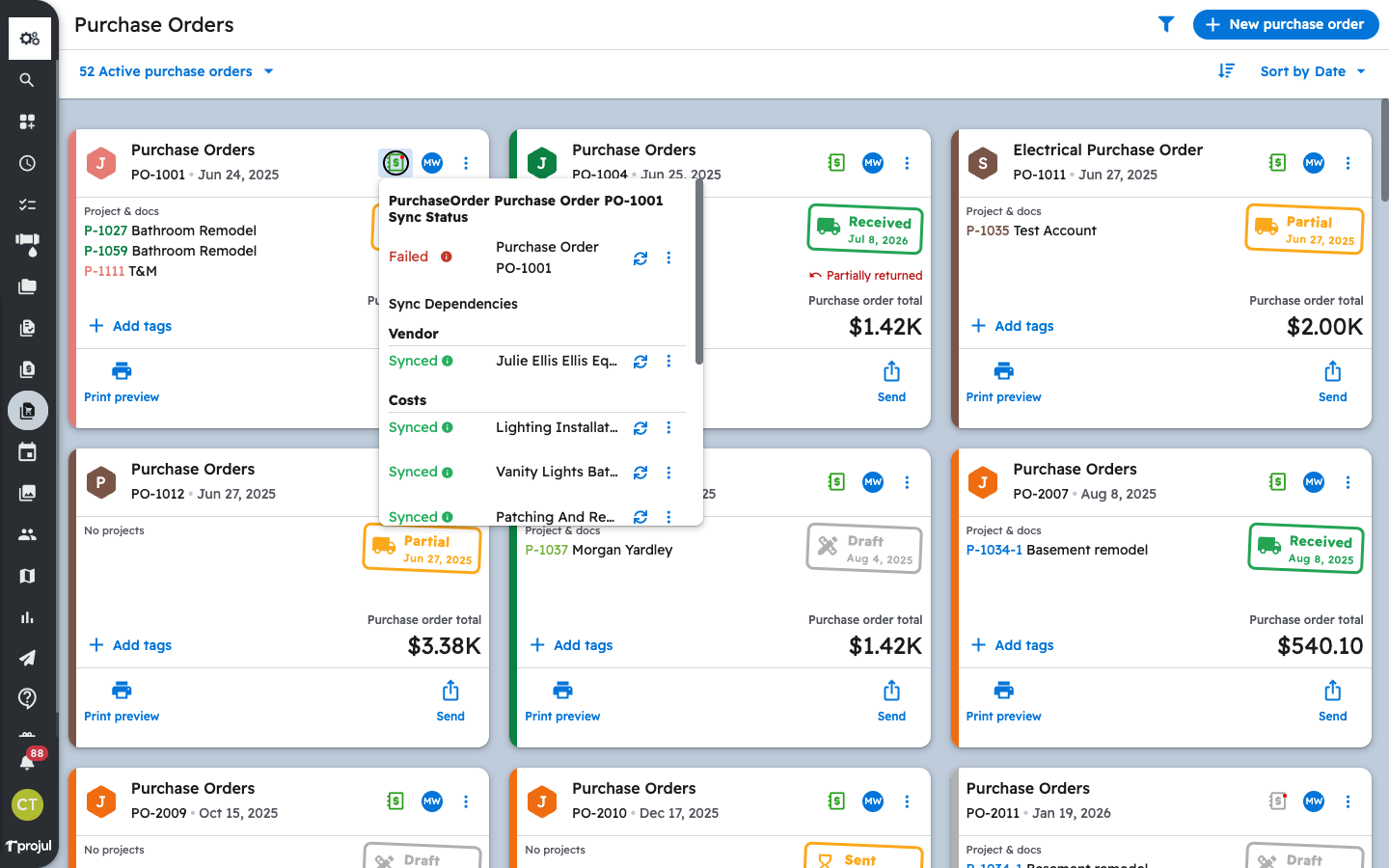Open project link P-1027 Bathroom Remodel
The height and width of the screenshot is (868, 1389).
pos(170,231)
